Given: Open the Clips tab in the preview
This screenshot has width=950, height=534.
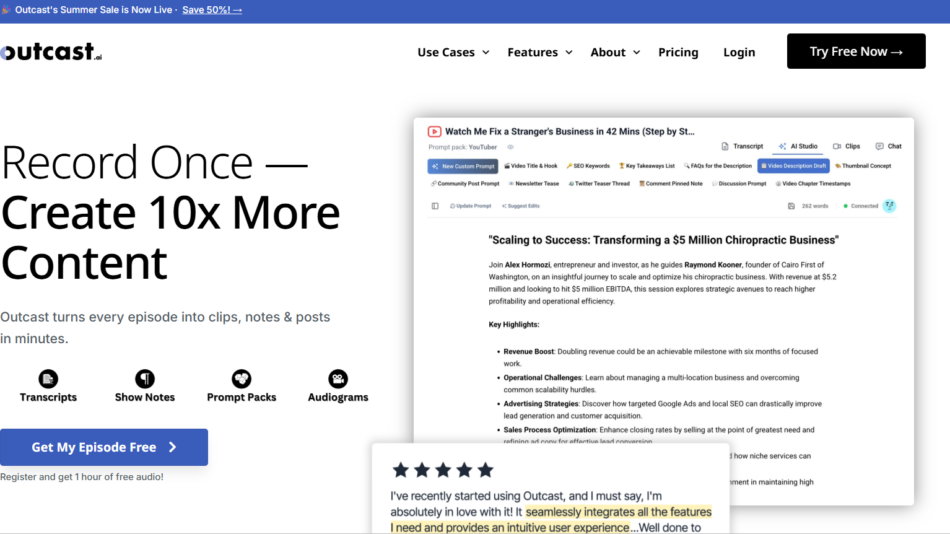Looking at the screenshot, I should pyautogui.click(x=846, y=146).
